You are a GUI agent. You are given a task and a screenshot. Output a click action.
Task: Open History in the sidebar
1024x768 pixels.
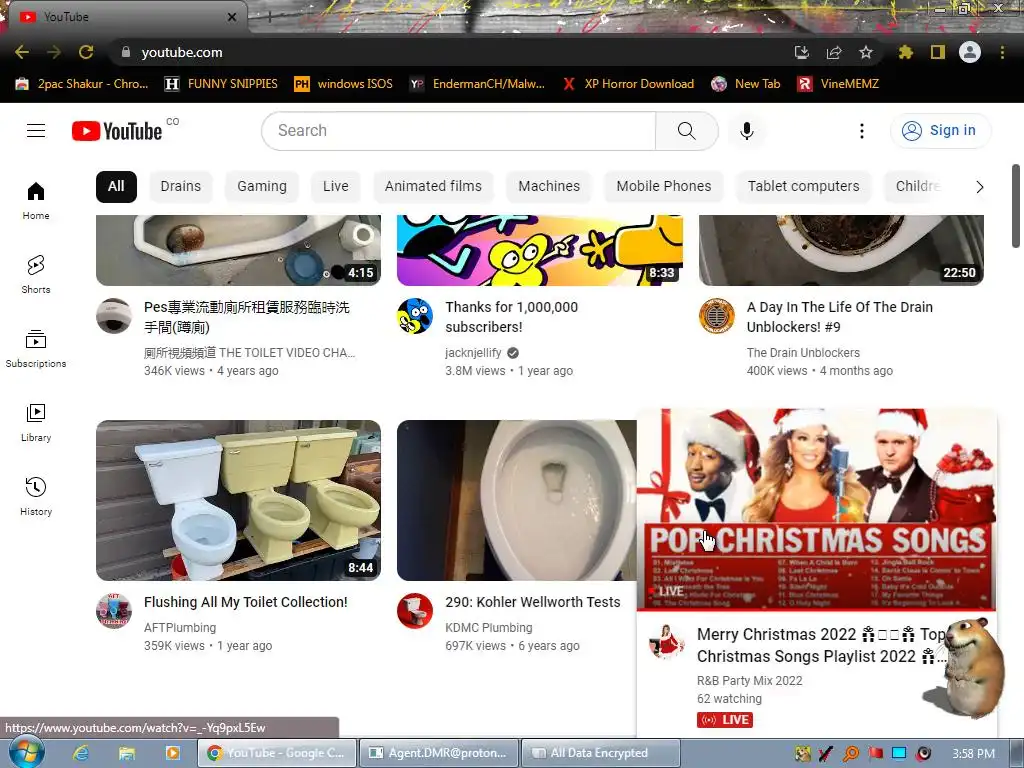coord(36,496)
